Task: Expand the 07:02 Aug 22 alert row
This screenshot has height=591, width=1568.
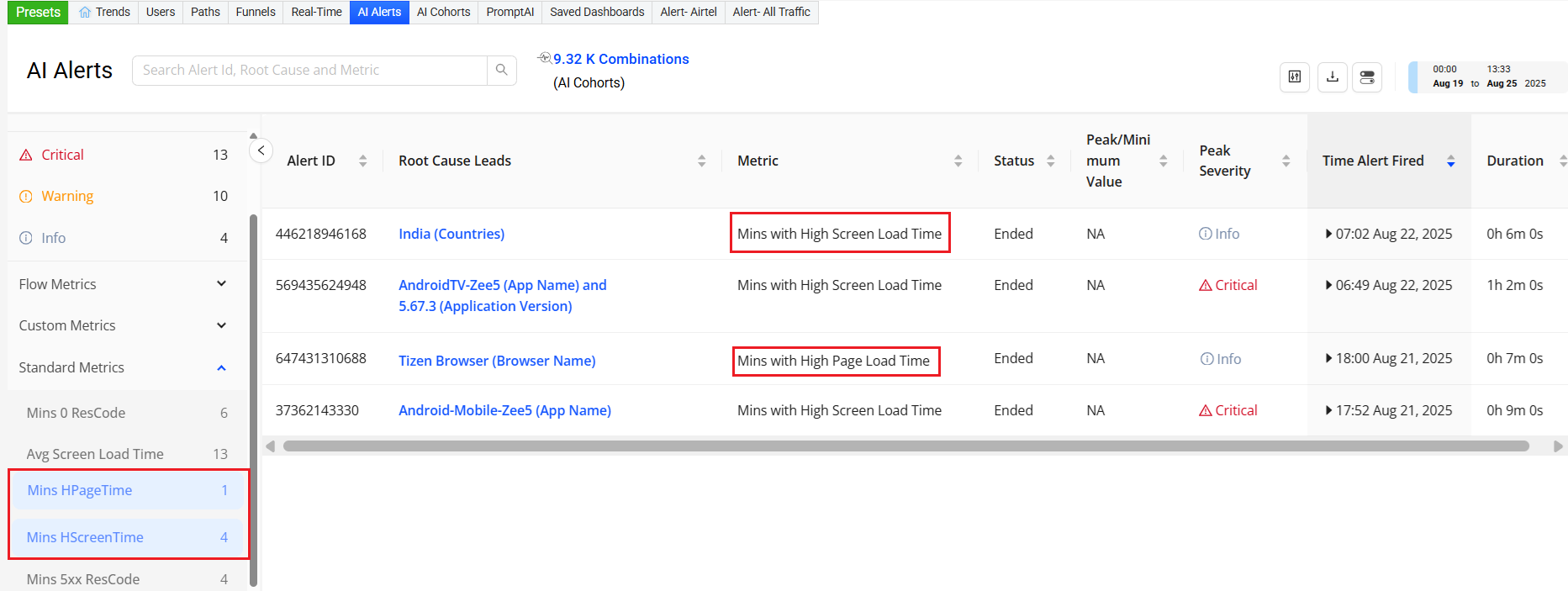Action: click(x=1328, y=234)
